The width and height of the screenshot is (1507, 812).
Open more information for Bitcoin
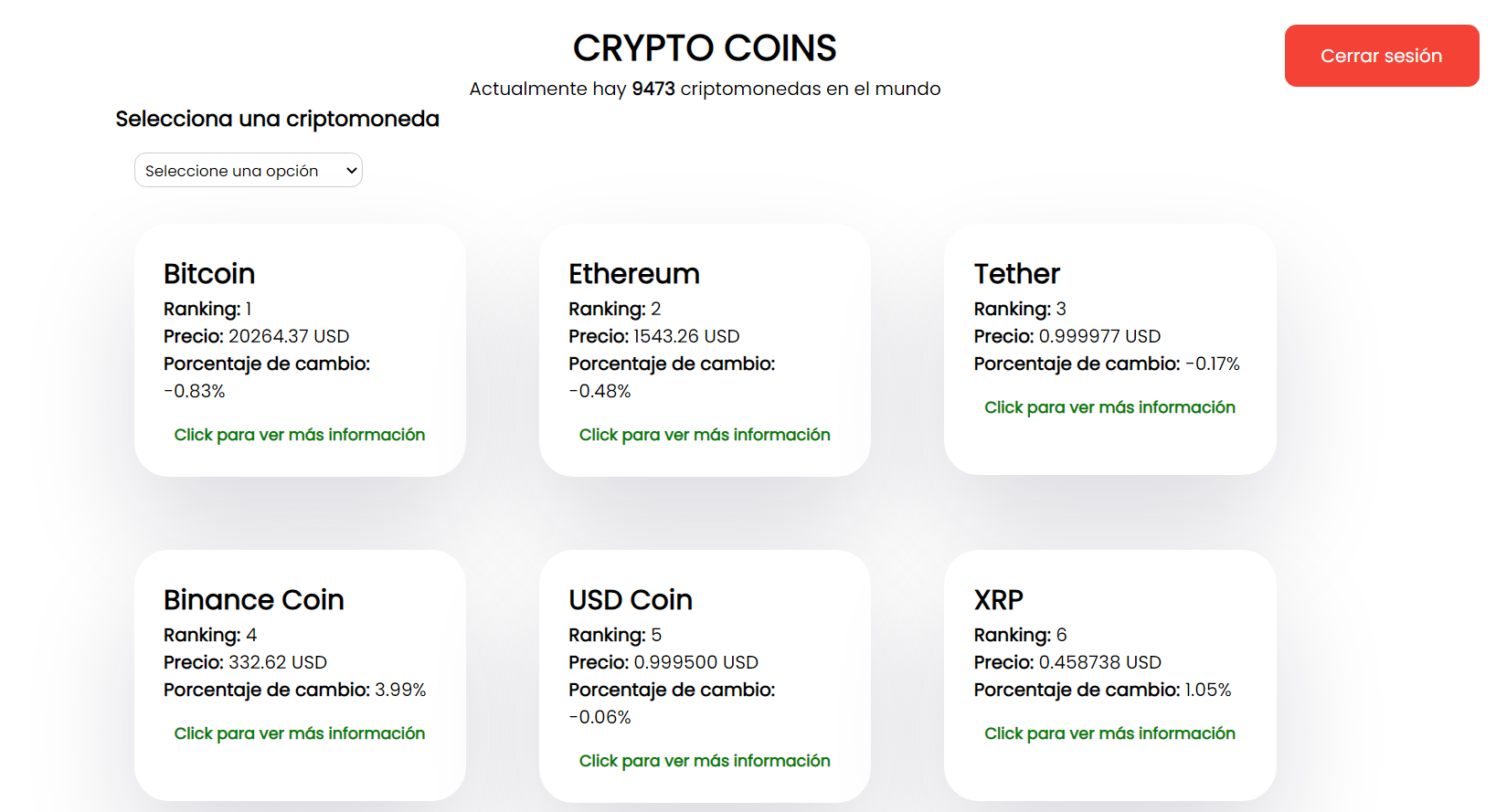300,435
